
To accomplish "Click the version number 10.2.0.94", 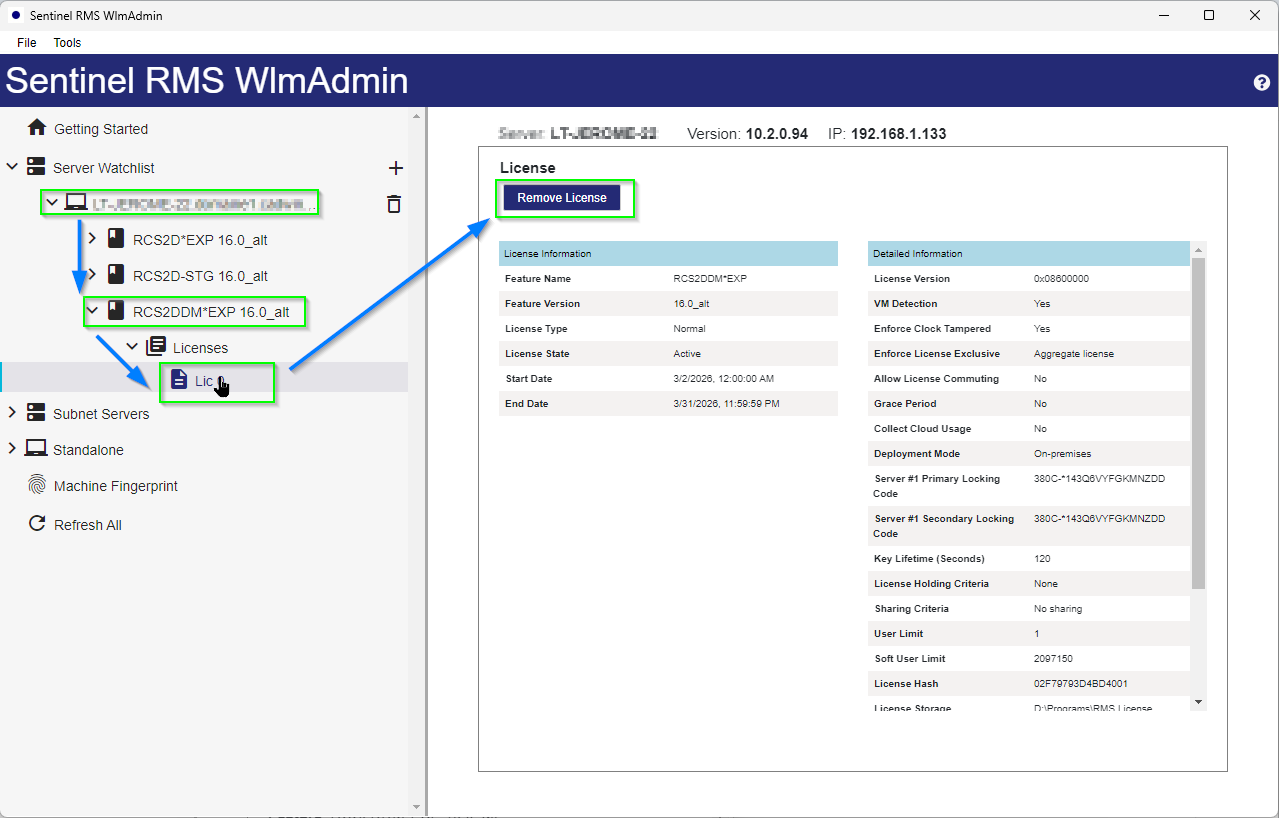I will (777, 134).
